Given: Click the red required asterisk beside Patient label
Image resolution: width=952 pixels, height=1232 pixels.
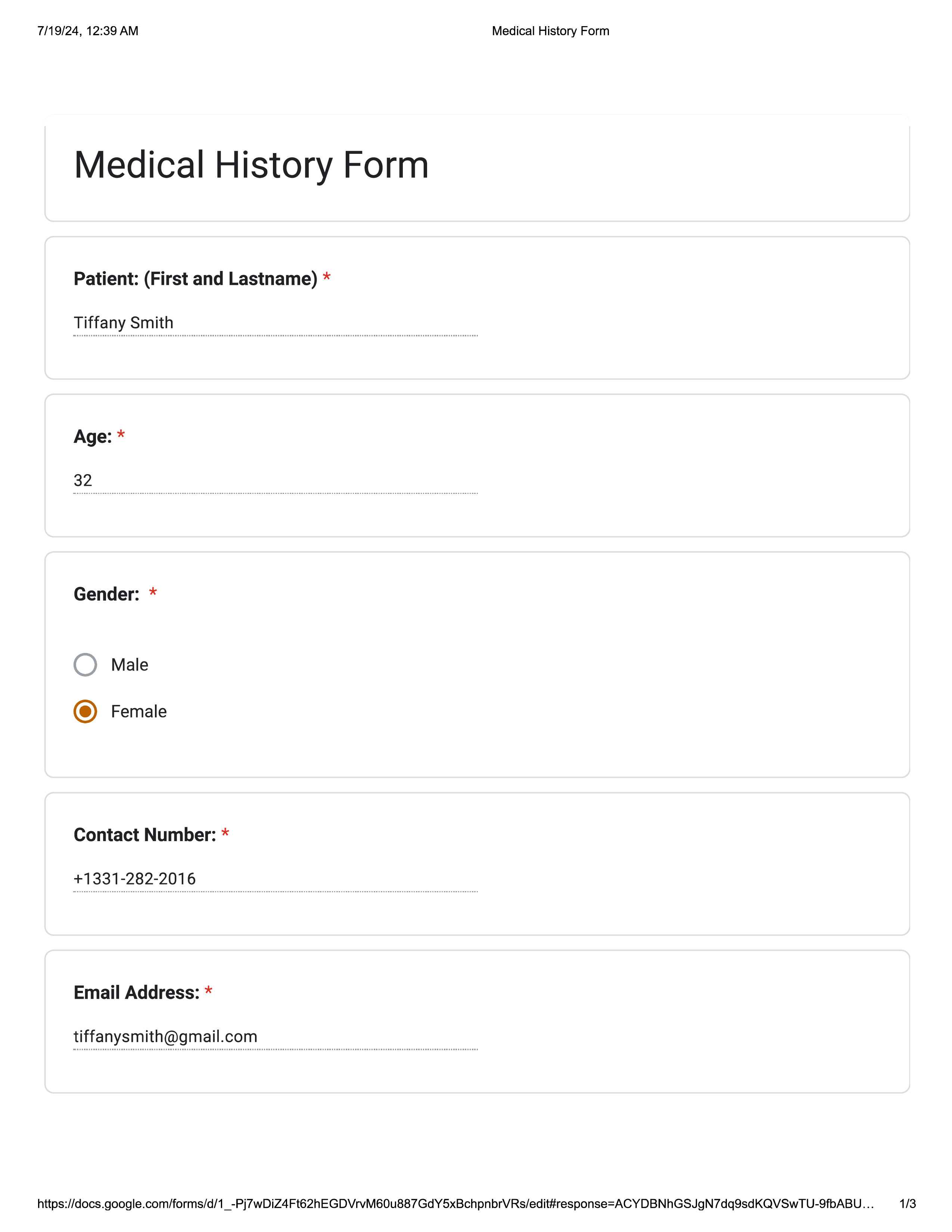Looking at the screenshot, I should click(327, 276).
